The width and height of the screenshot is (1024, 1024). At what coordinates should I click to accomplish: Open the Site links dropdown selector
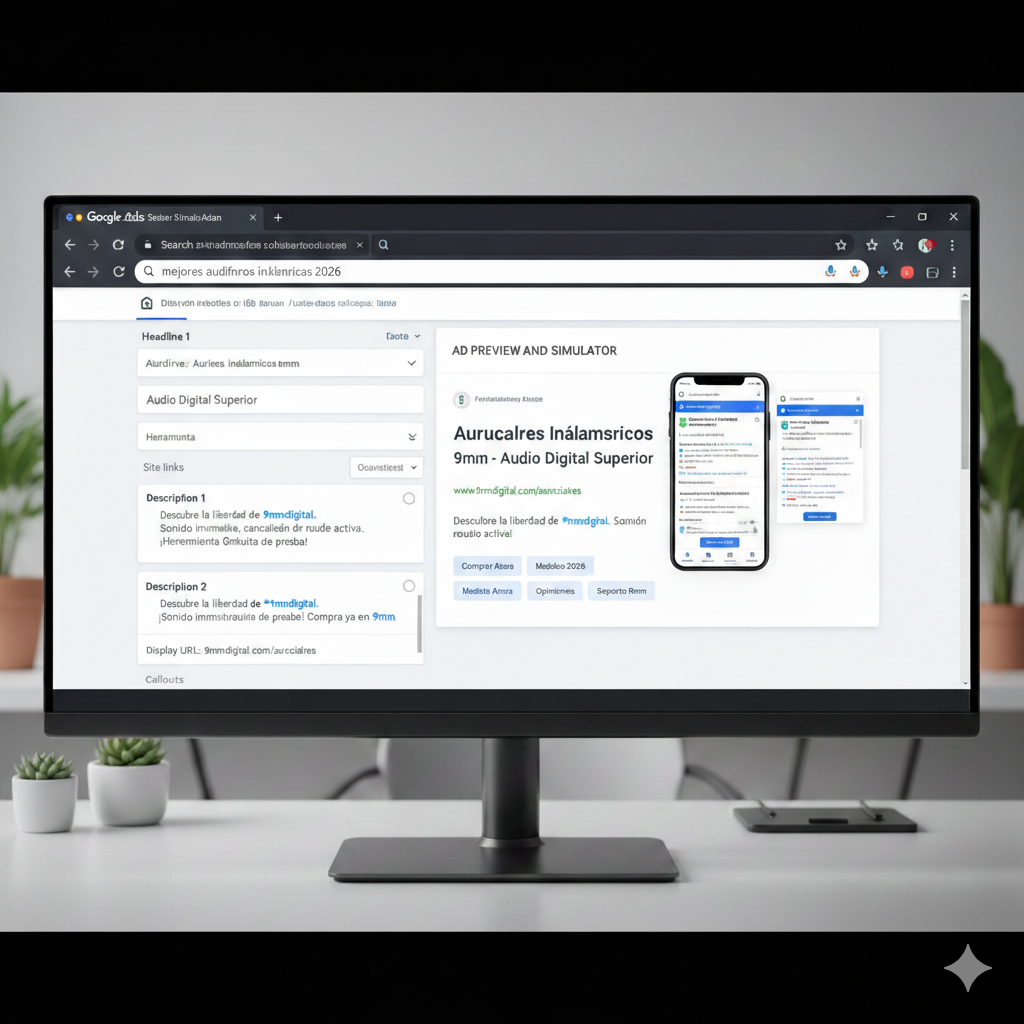click(387, 467)
